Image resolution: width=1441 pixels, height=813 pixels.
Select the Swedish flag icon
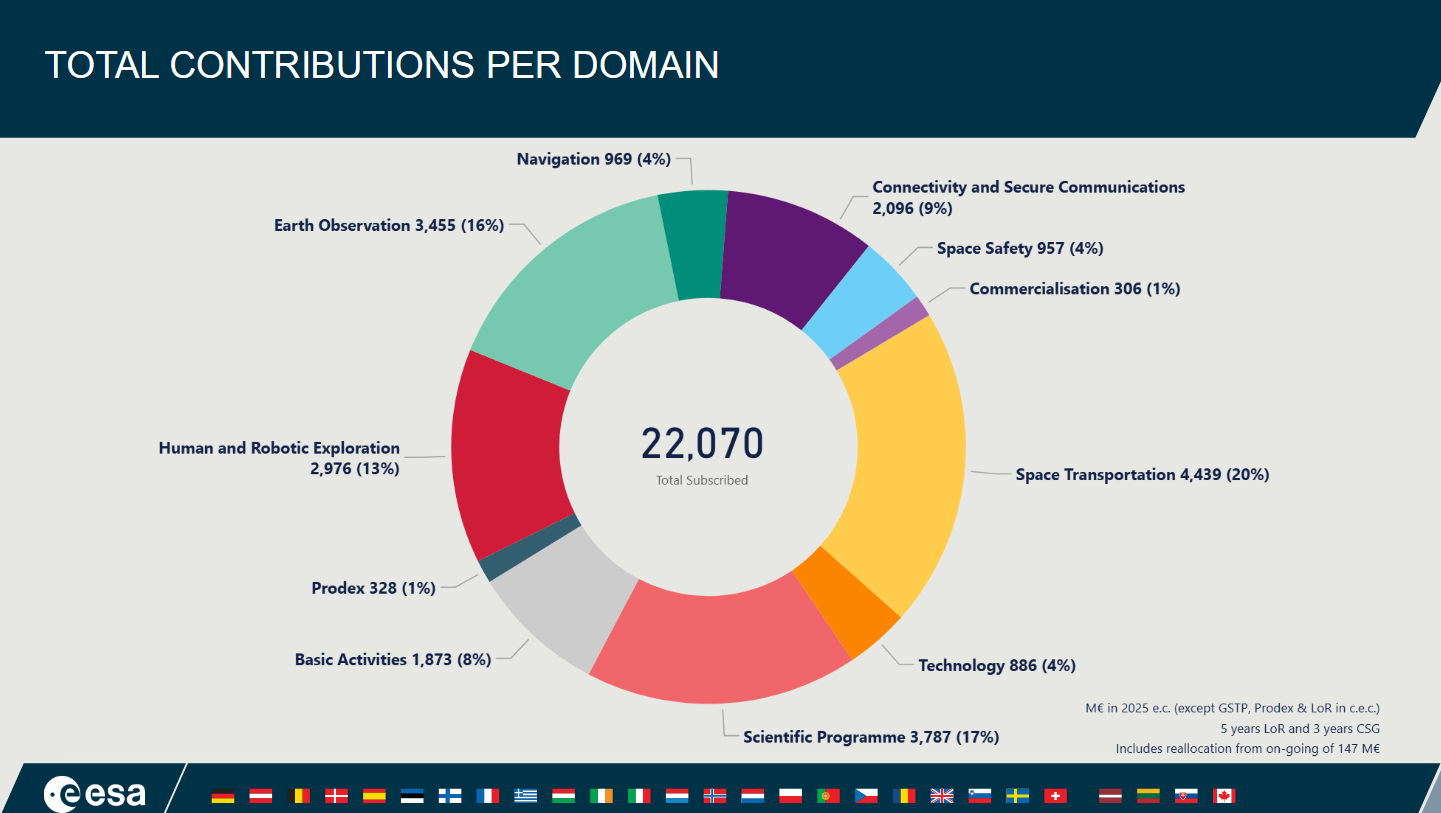coord(1018,796)
